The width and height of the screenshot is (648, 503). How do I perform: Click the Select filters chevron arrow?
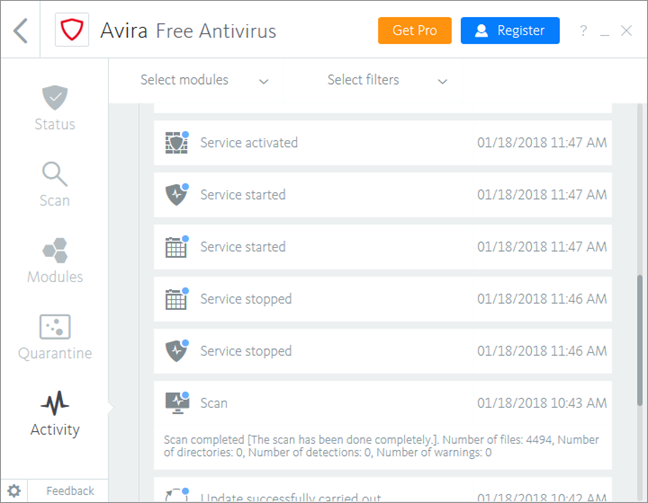coord(443,81)
